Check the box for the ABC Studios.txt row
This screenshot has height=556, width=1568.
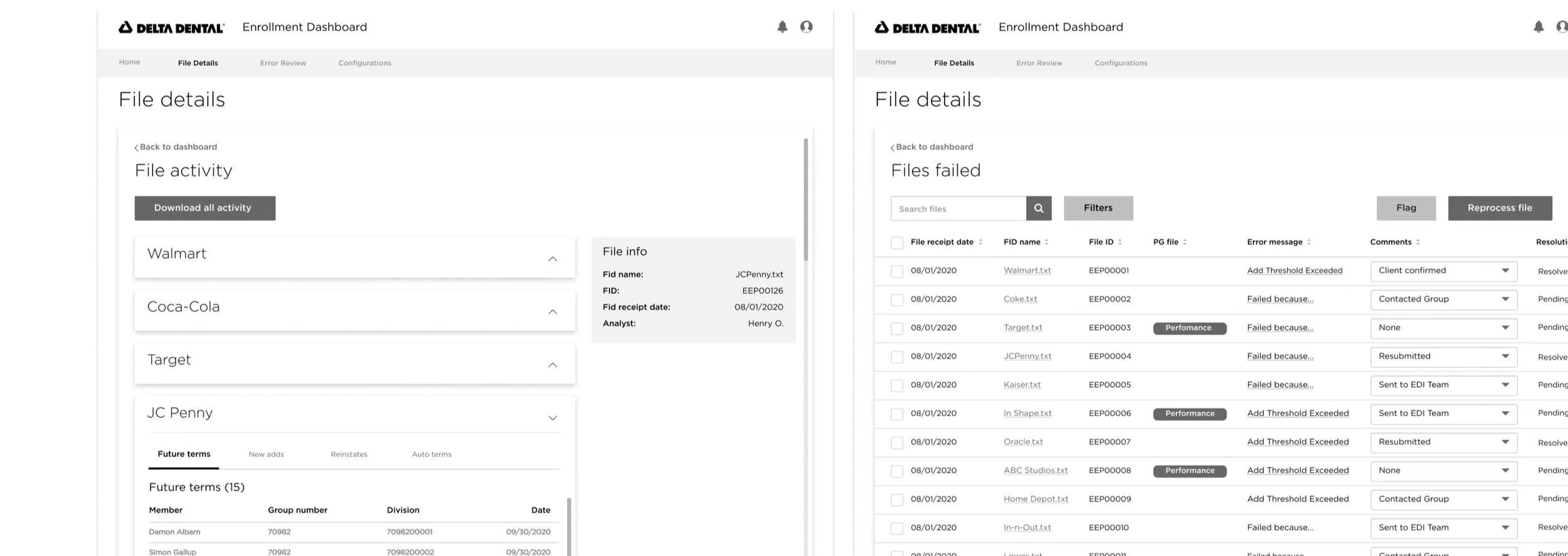[897, 471]
